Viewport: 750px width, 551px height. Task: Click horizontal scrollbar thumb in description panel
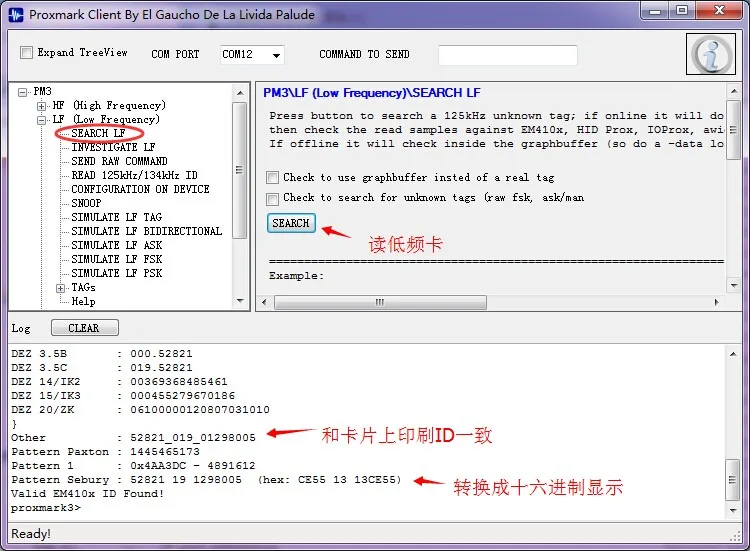tap(380, 302)
